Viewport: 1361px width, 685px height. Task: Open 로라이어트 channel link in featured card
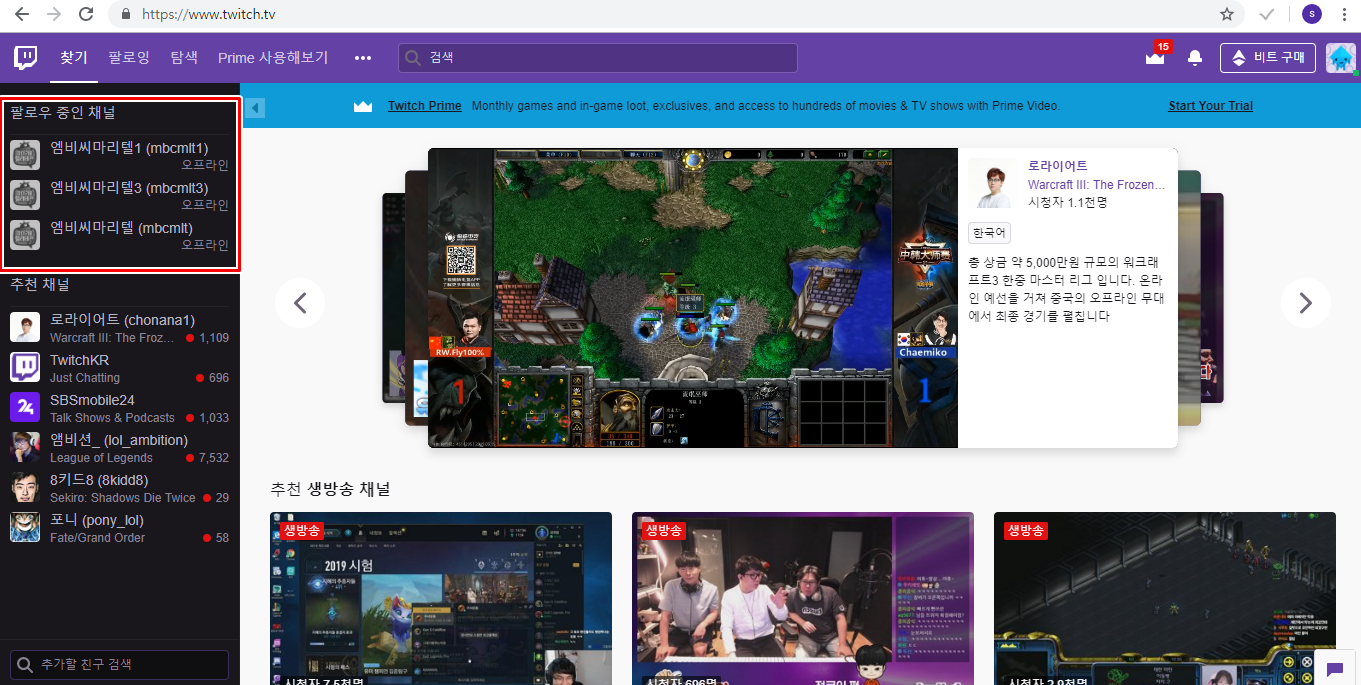coord(1058,166)
